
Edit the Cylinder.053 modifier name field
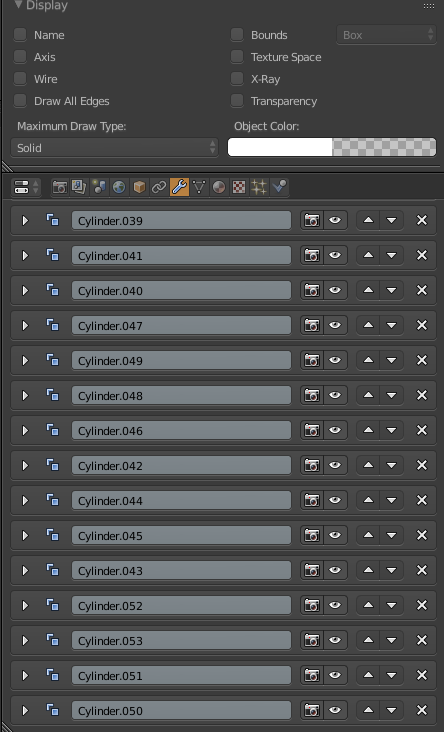click(x=181, y=640)
